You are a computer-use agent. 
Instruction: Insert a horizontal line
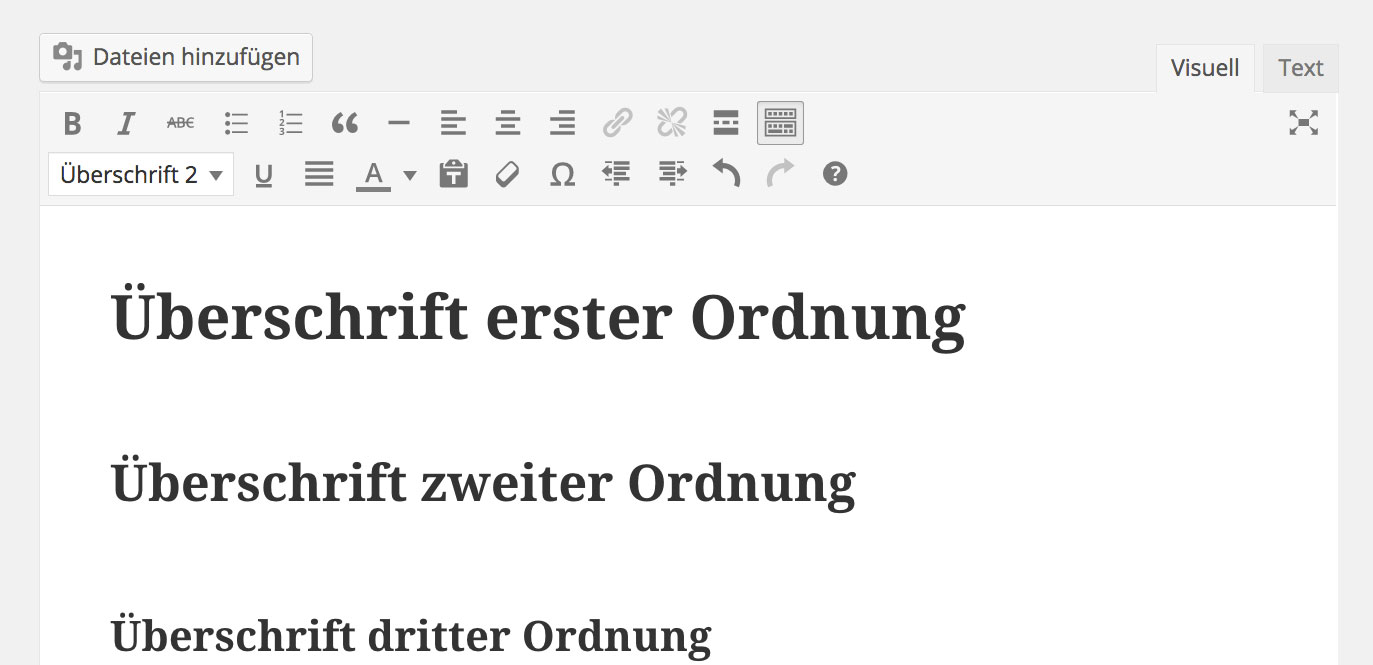point(399,123)
